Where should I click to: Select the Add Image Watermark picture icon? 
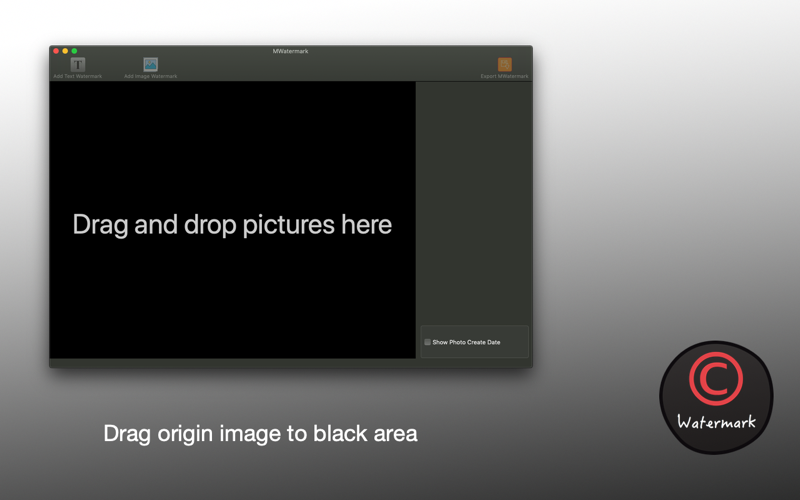tap(151, 64)
